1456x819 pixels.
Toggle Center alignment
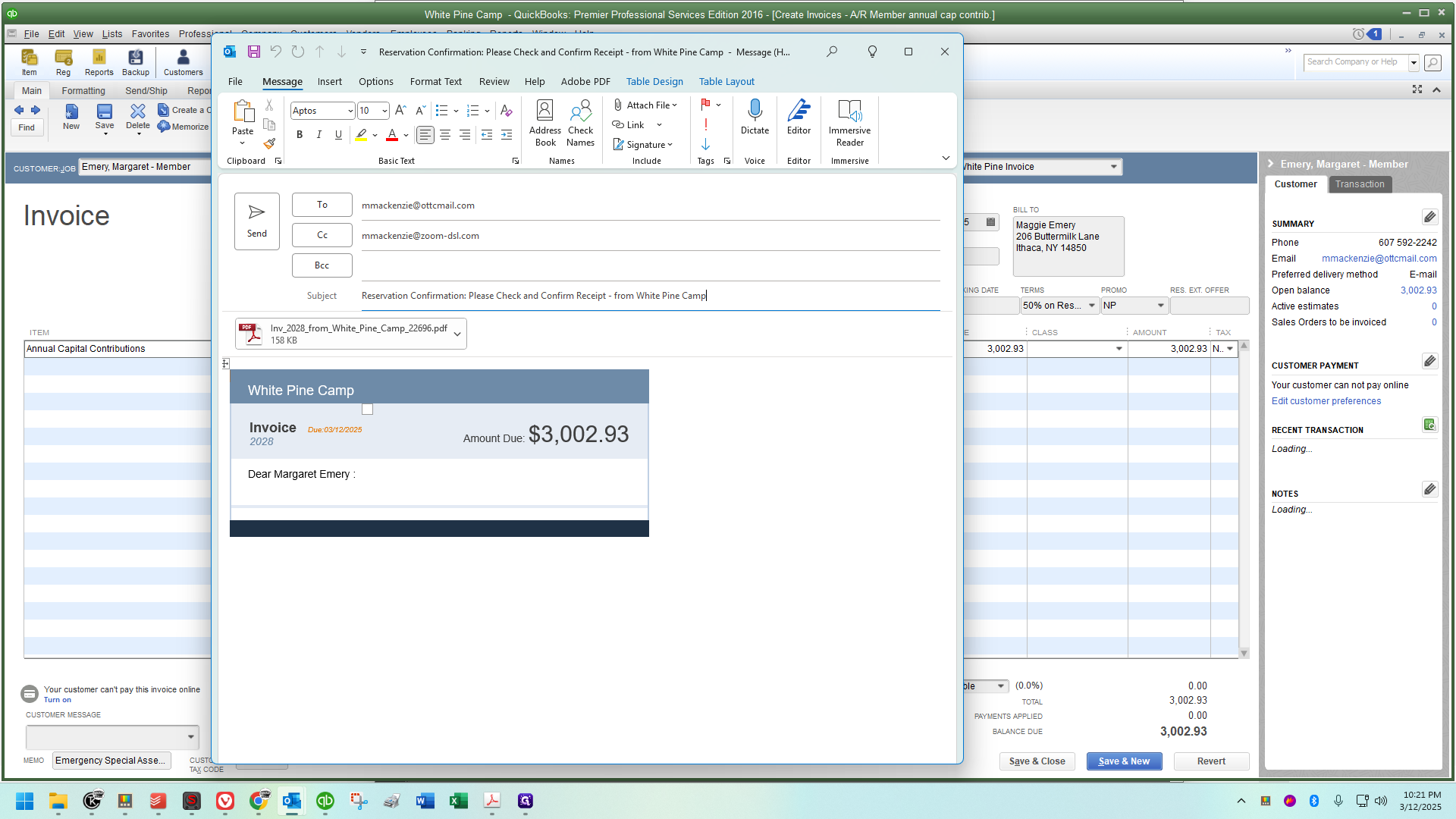click(445, 135)
